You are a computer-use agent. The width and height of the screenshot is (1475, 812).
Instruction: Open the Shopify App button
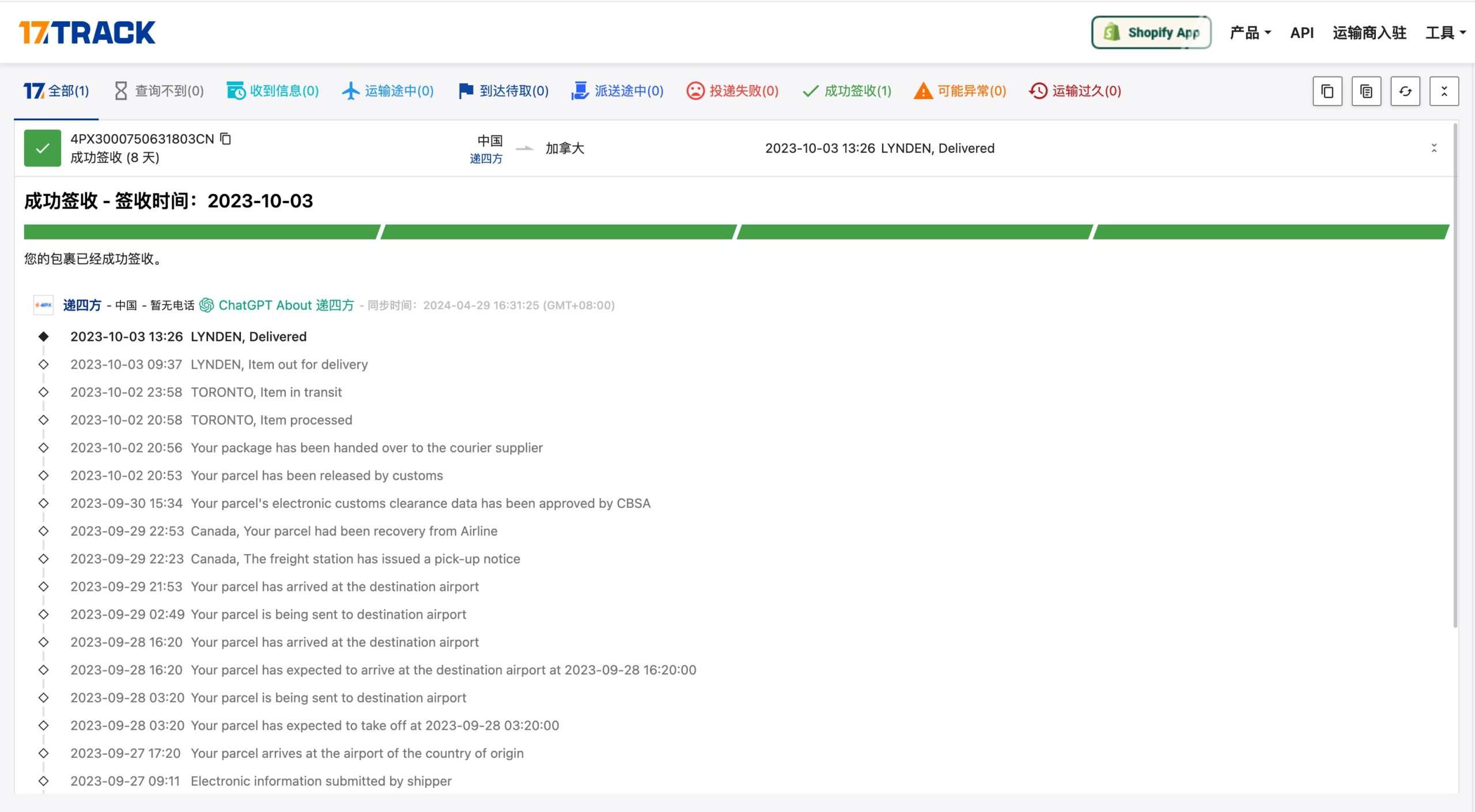1151,32
